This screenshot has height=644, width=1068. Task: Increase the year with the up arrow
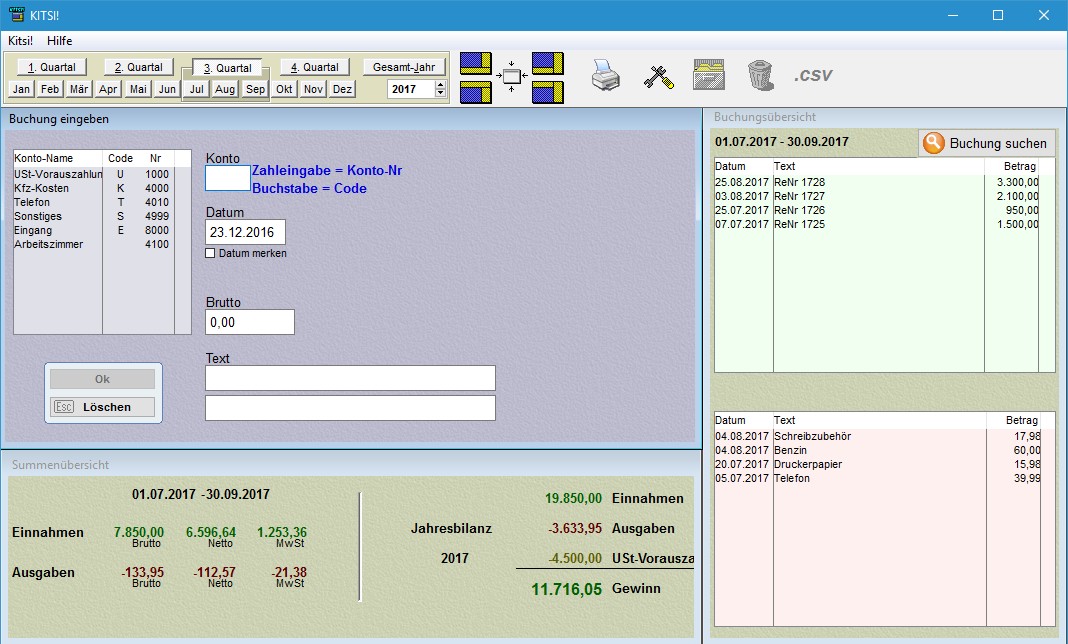pyautogui.click(x=441, y=84)
